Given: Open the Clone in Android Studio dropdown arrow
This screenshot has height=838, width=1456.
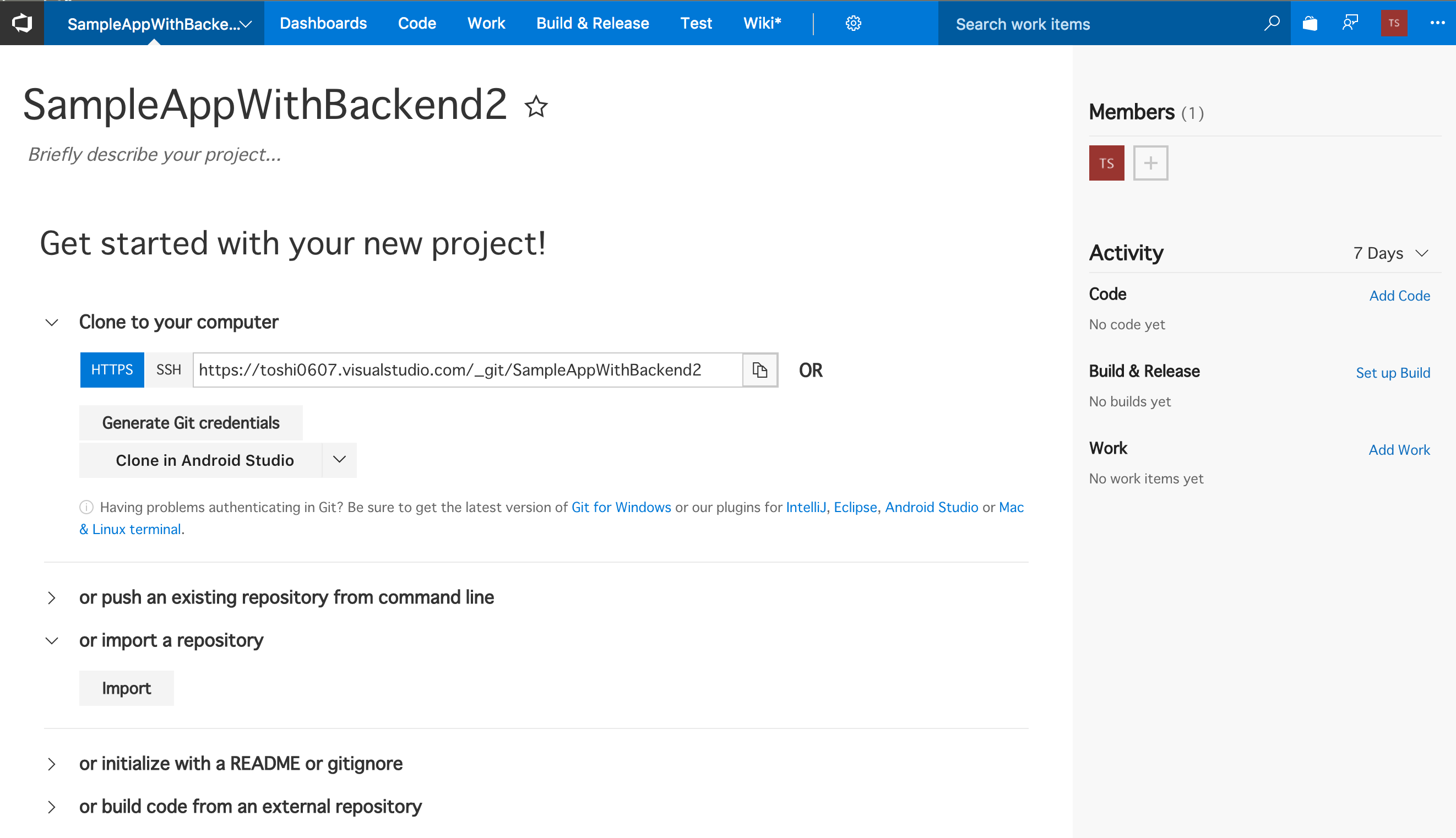Looking at the screenshot, I should [340, 460].
